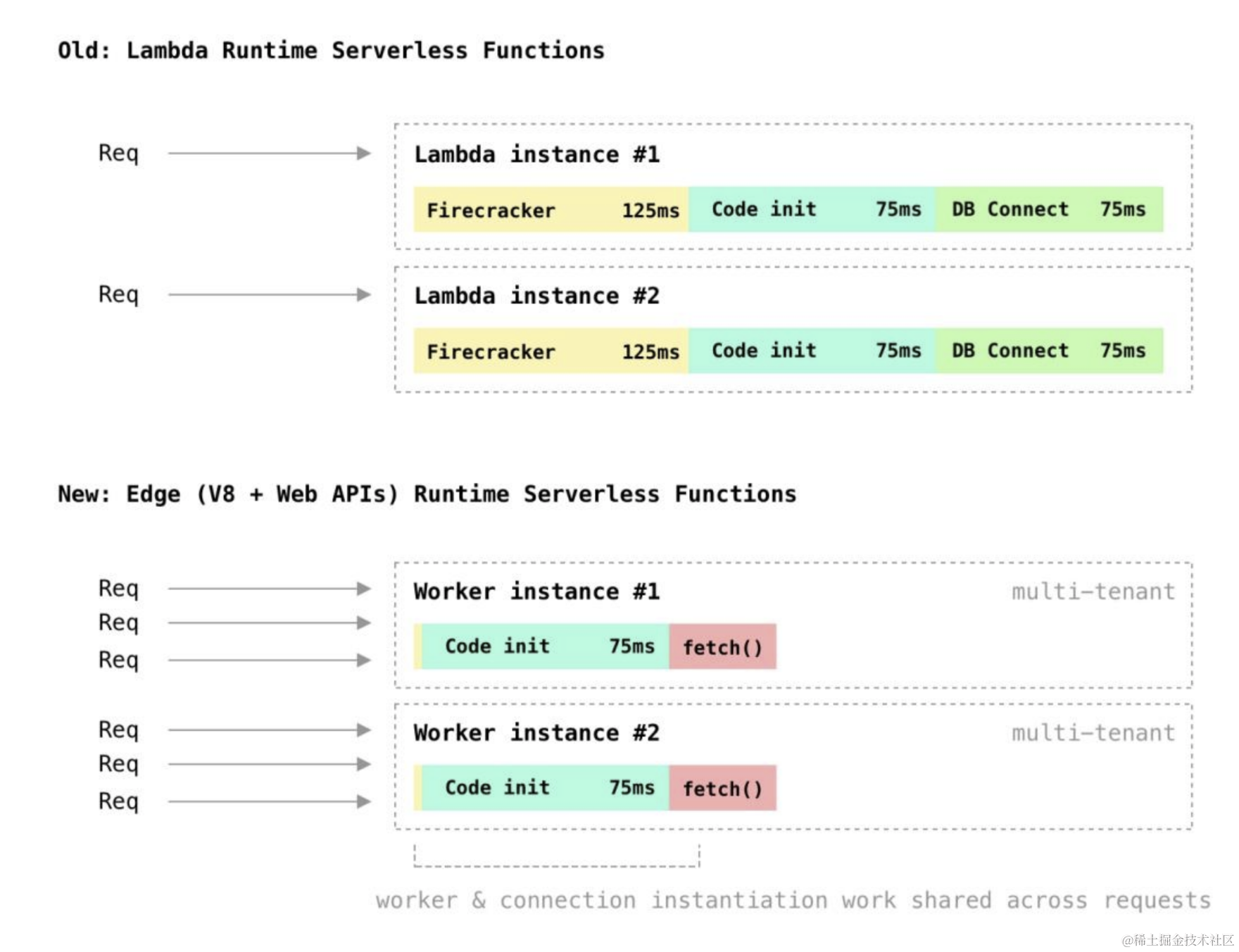
Task: Click the "Old: Lambda Runtime Serverless Functions" heading
Action: click(331, 51)
